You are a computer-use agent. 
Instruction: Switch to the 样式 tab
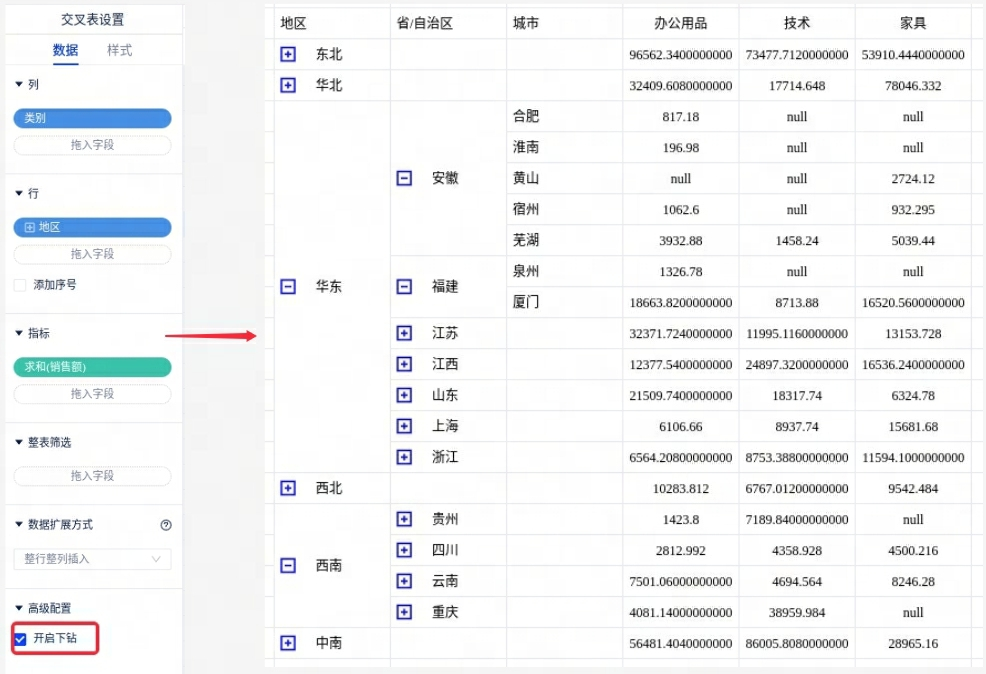(119, 50)
